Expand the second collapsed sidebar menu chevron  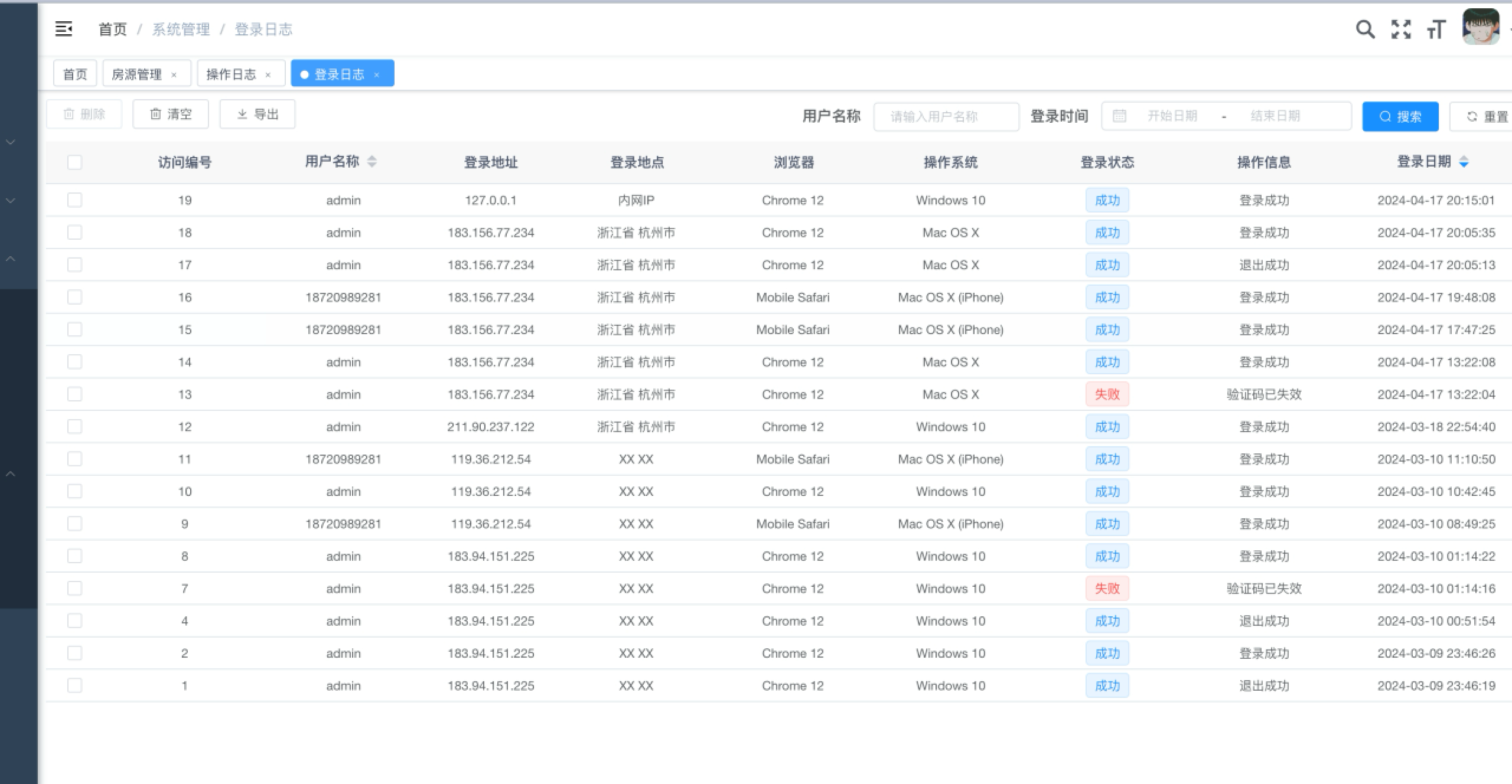(x=11, y=200)
